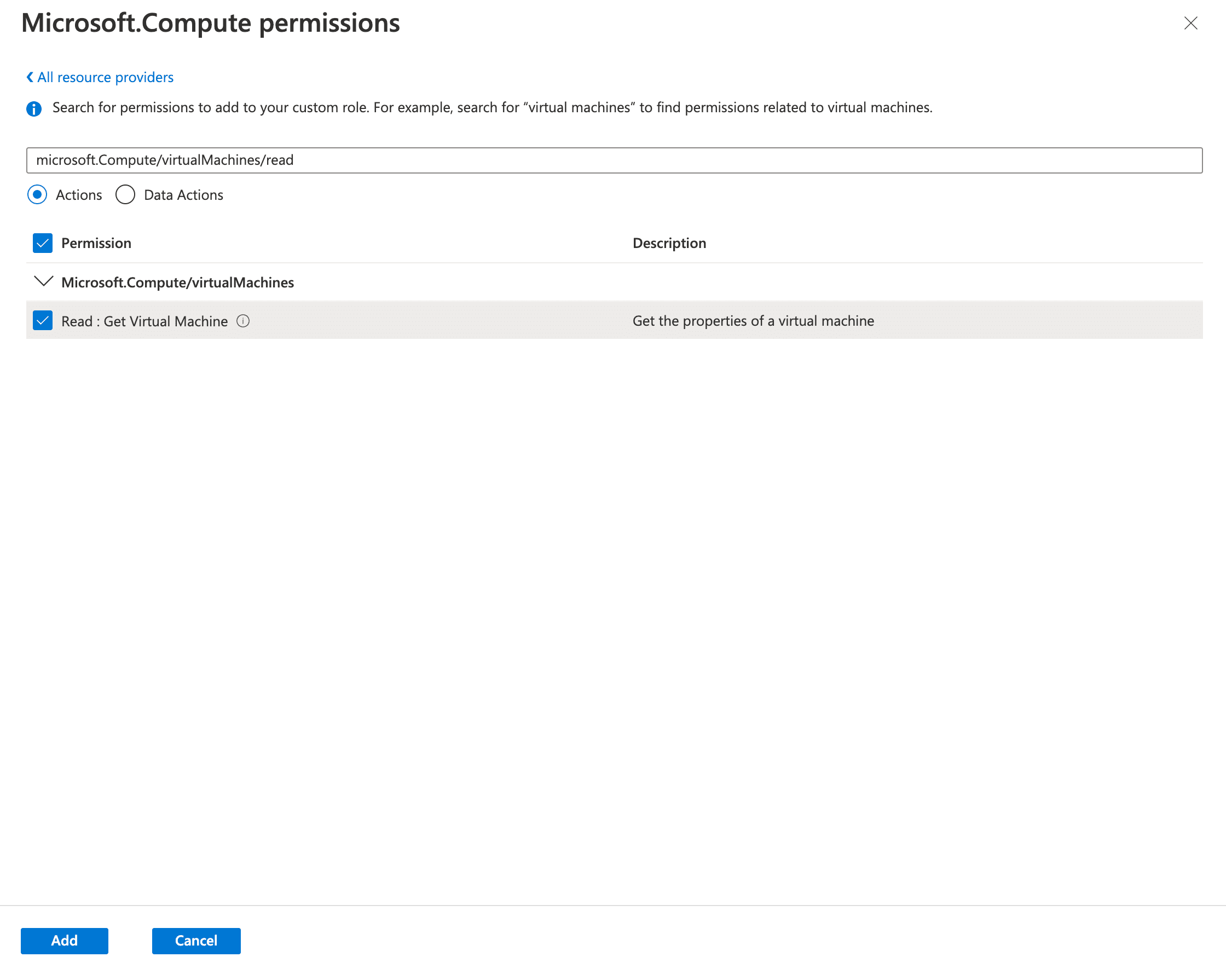Click inside the permissions search field
Viewport: 1226px width, 980px height.
[x=614, y=159]
